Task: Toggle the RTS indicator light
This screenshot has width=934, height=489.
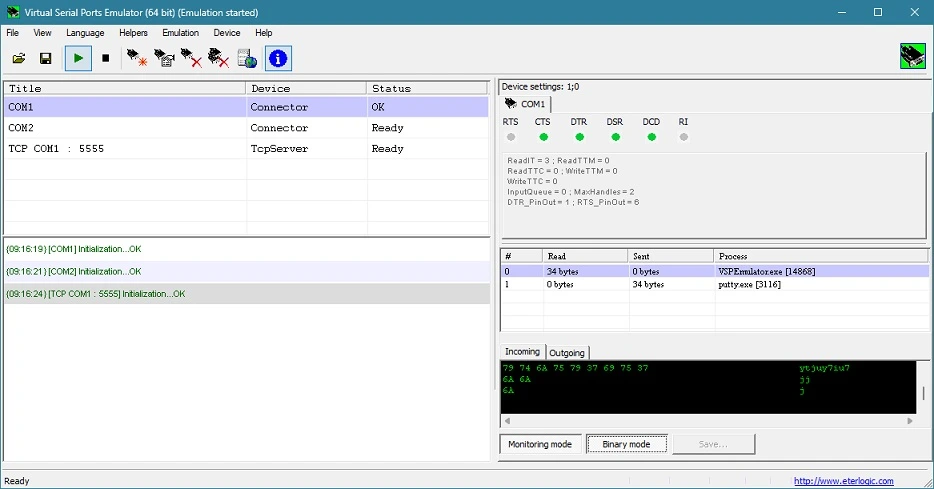Action: (x=510, y=137)
